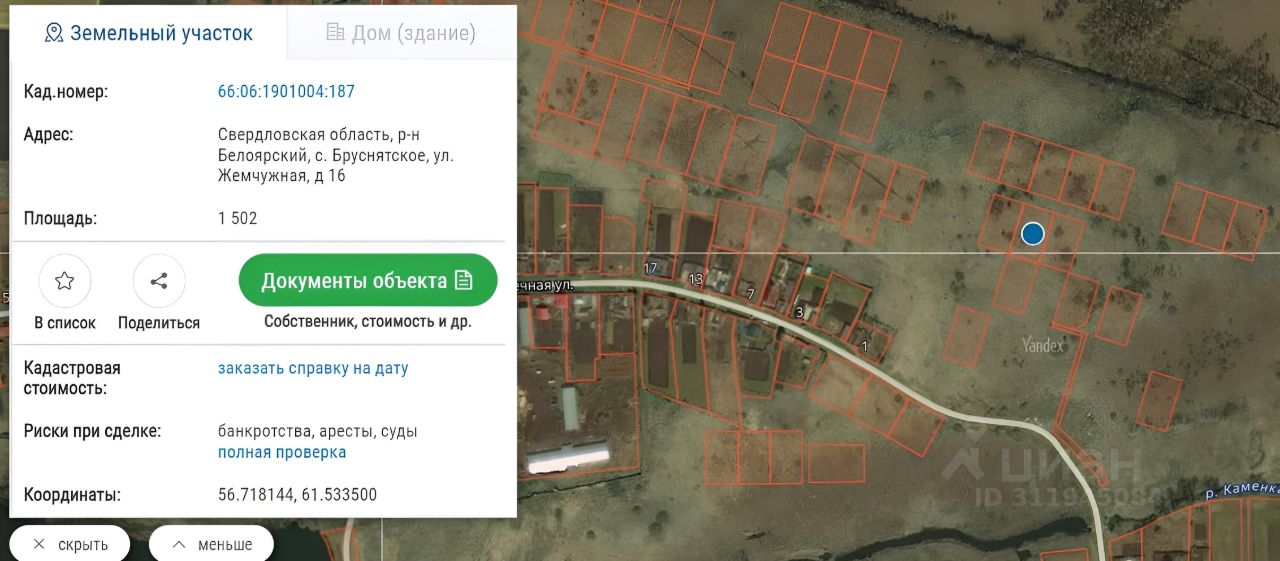Click the X icon next to скрыть

[x=39, y=545]
